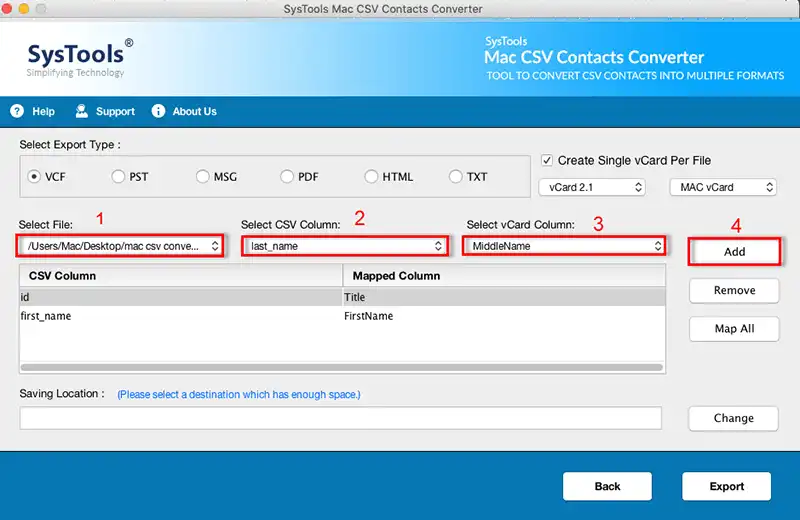
Task: Click the Add mapping button
Action: (x=734, y=252)
